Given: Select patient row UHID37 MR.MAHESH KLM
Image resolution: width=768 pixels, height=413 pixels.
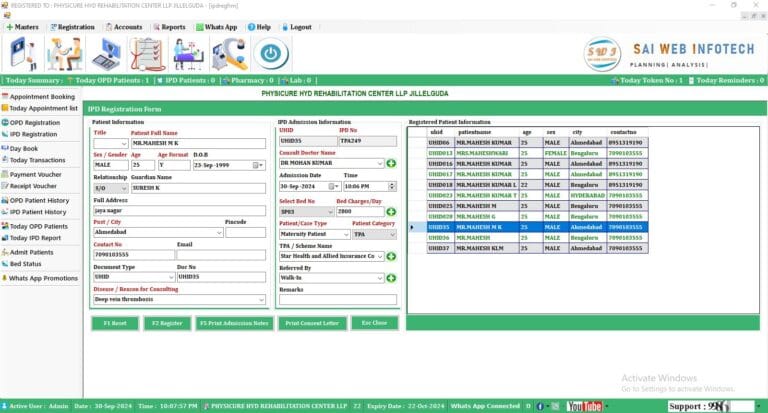Looking at the screenshot, I should tap(537, 248).
